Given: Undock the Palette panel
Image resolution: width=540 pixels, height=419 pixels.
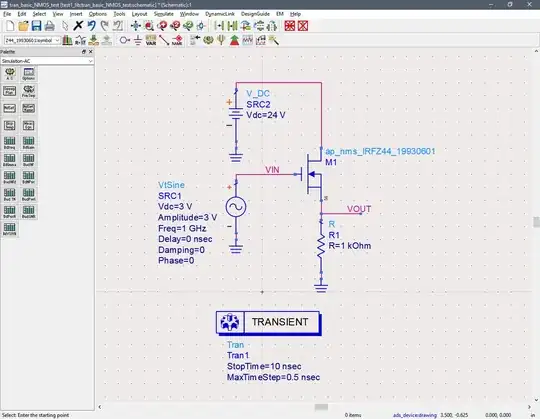Looking at the screenshot, I should pyautogui.click(x=84, y=52).
